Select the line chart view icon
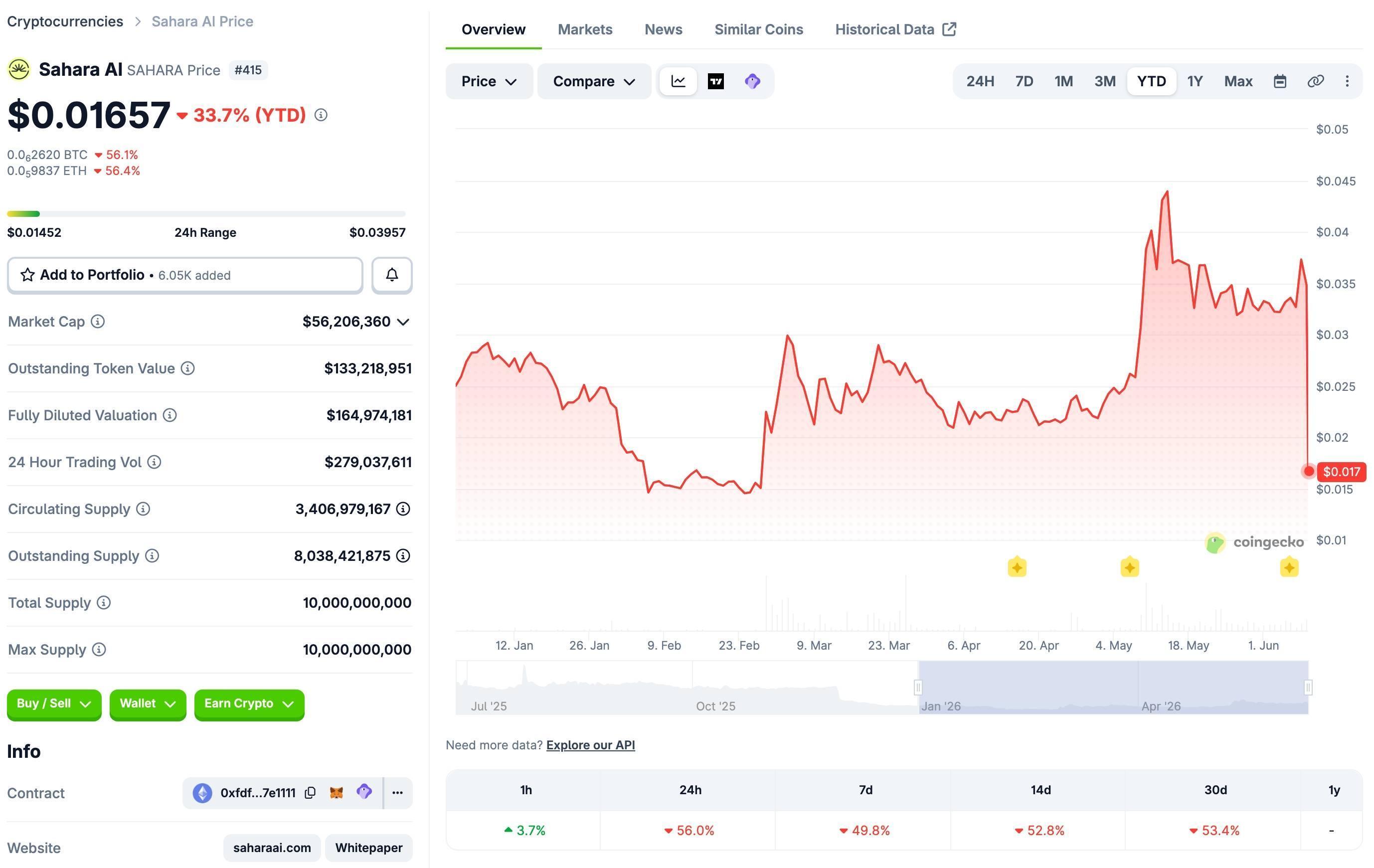The width and height of the screenshot is (1374, 868). tap(678, 81)
